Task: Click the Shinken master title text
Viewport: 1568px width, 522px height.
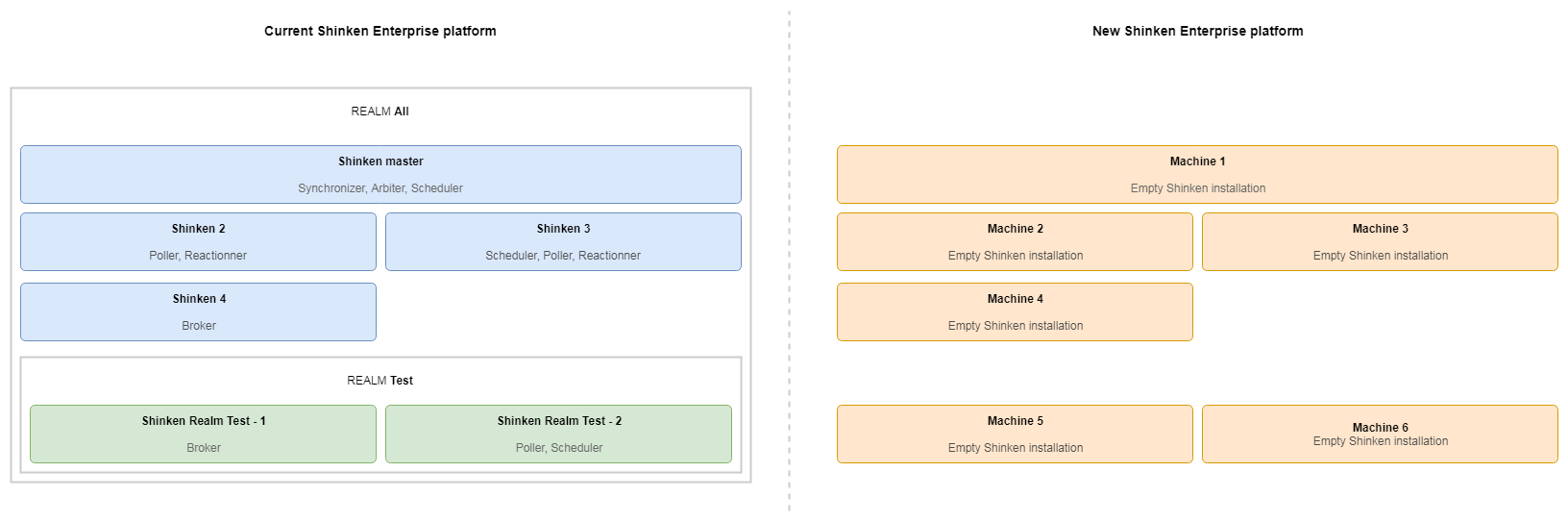Action: tap(380, 162)
